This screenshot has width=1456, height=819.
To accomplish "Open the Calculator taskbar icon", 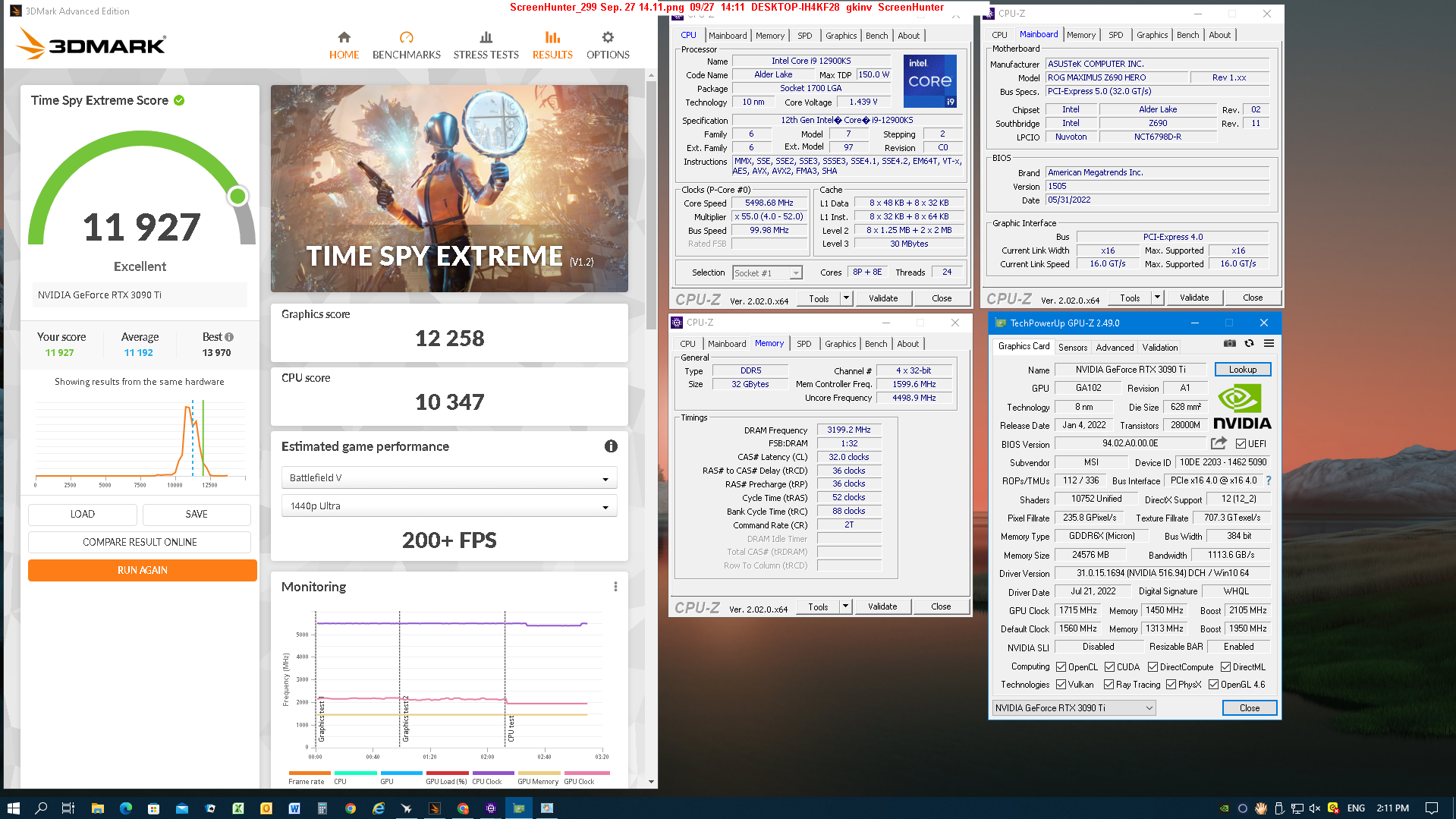I will (322, 808).
